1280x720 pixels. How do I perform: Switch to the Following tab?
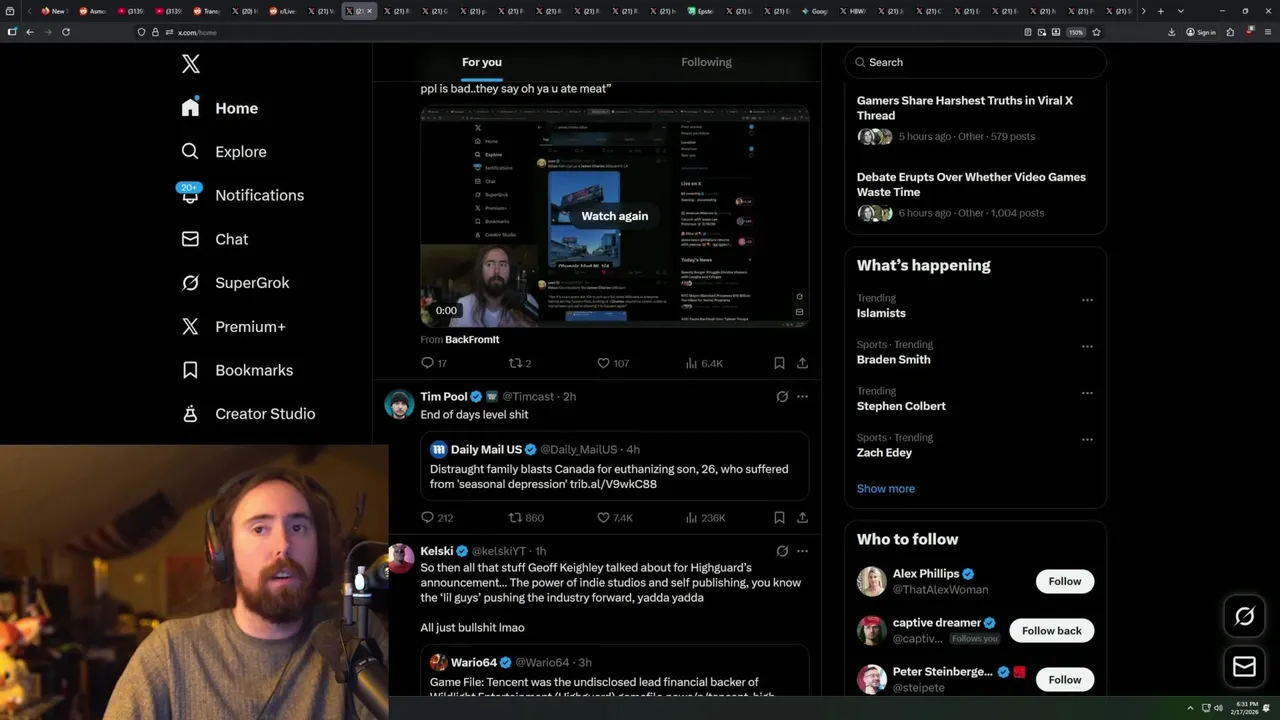coord(706,62)
